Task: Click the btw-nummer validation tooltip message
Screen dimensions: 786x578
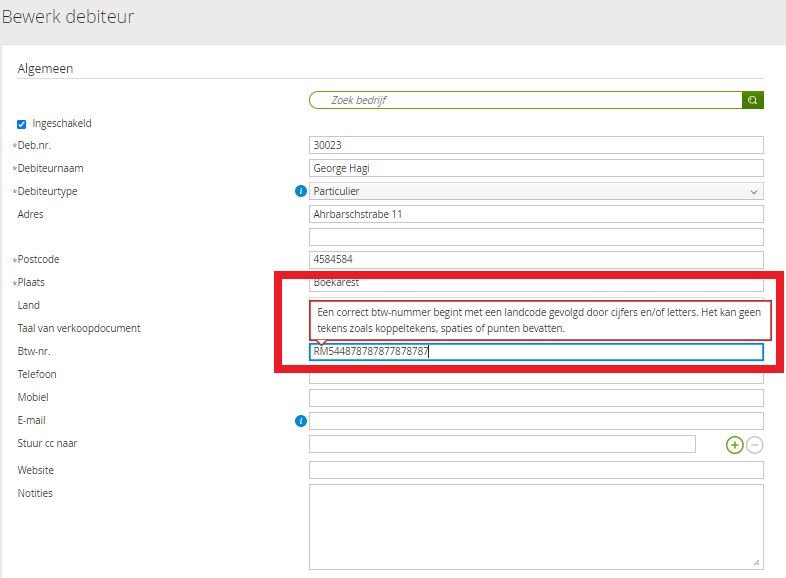Action: (x=540, y=320)
